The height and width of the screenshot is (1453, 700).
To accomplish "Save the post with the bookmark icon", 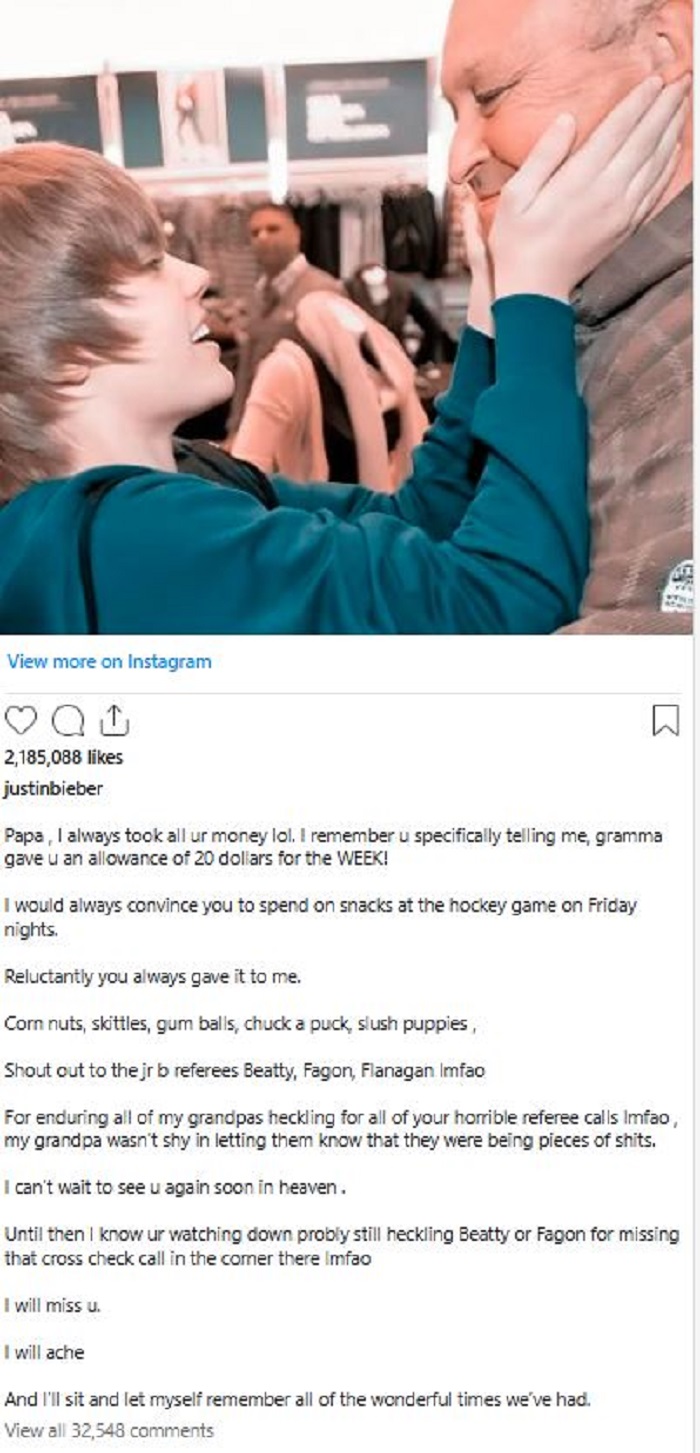I will pos(665,721).
